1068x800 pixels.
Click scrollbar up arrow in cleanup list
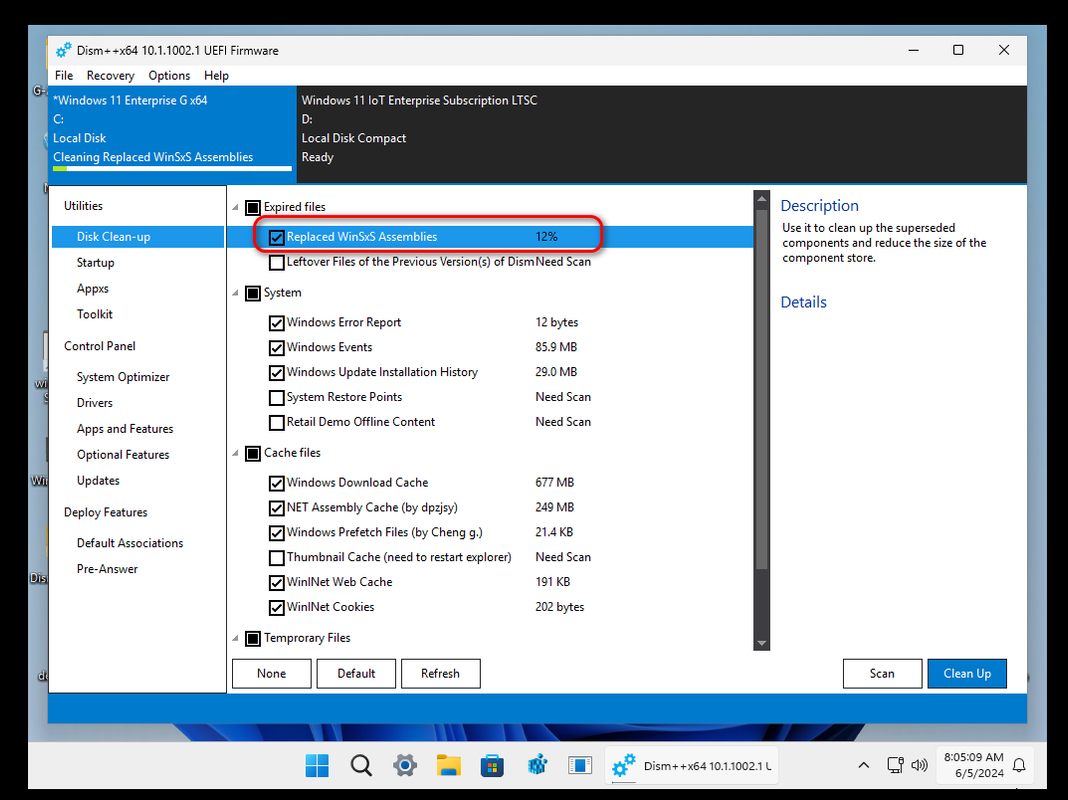click(761, 199)
